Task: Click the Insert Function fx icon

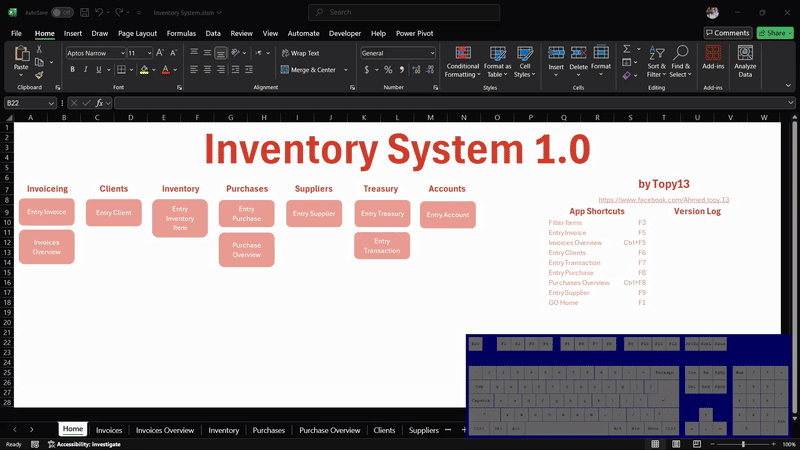Action: [x=99, y=103]
